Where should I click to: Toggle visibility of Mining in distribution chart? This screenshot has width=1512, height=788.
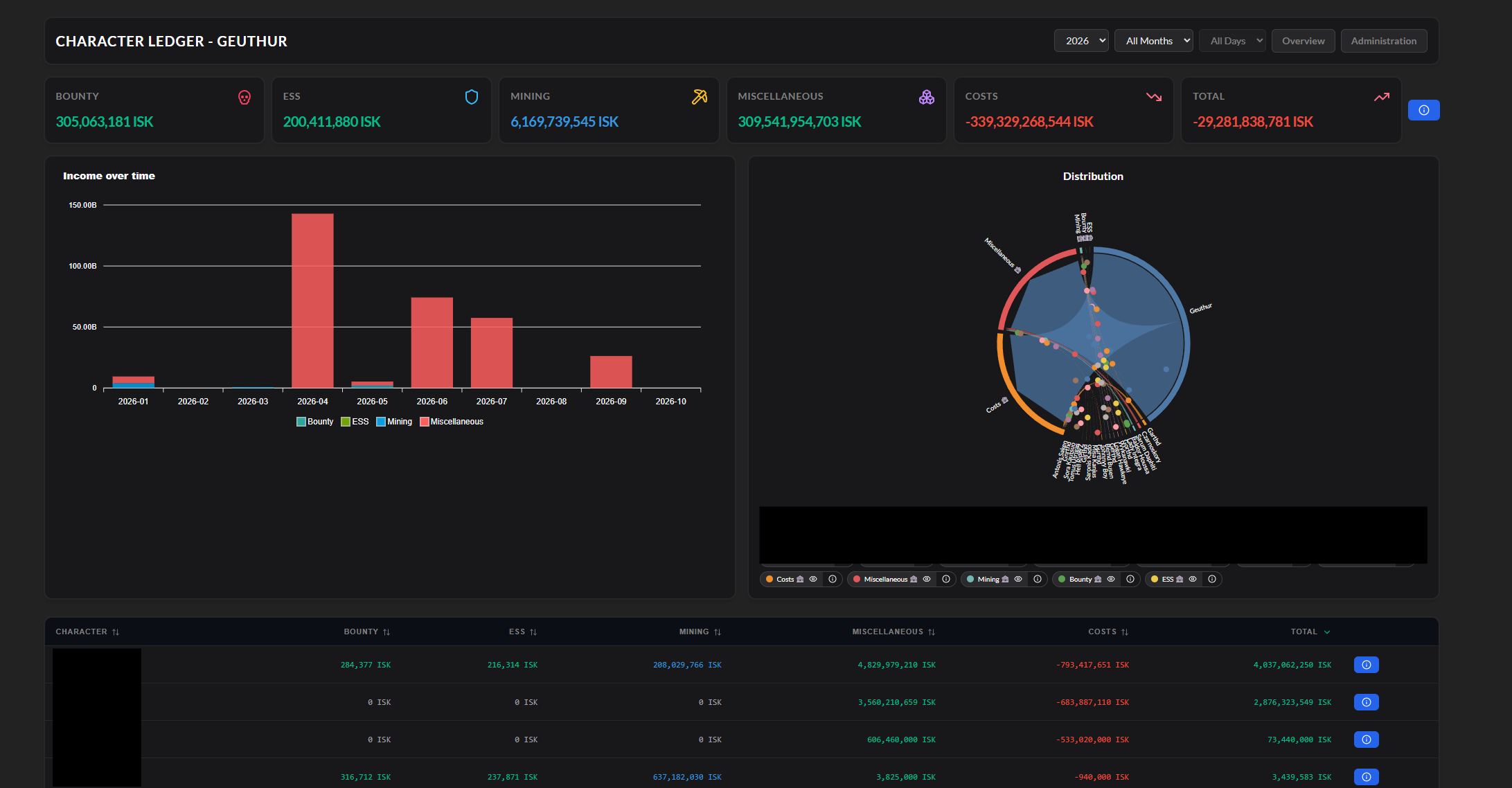point(1018,580)
